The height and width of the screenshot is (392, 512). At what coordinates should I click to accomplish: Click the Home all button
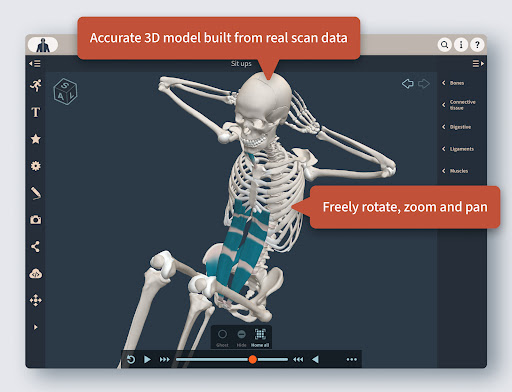260,338
